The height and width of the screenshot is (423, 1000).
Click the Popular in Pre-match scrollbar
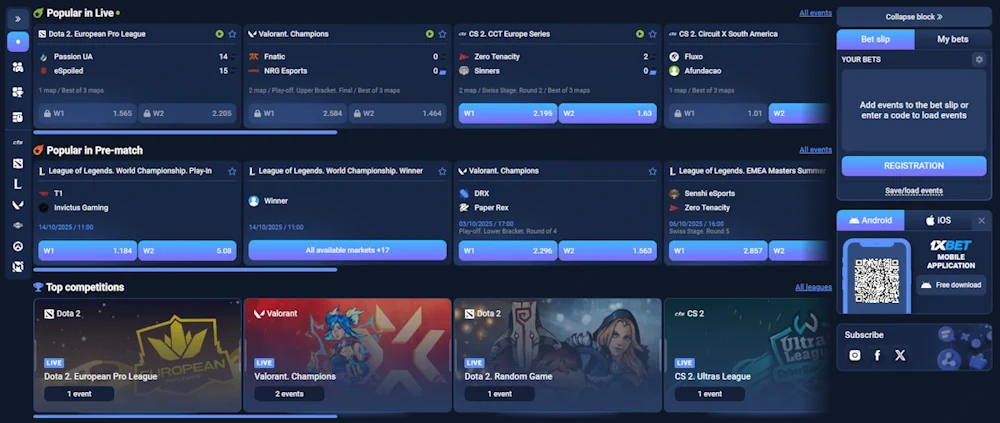[x=185, y=270]
